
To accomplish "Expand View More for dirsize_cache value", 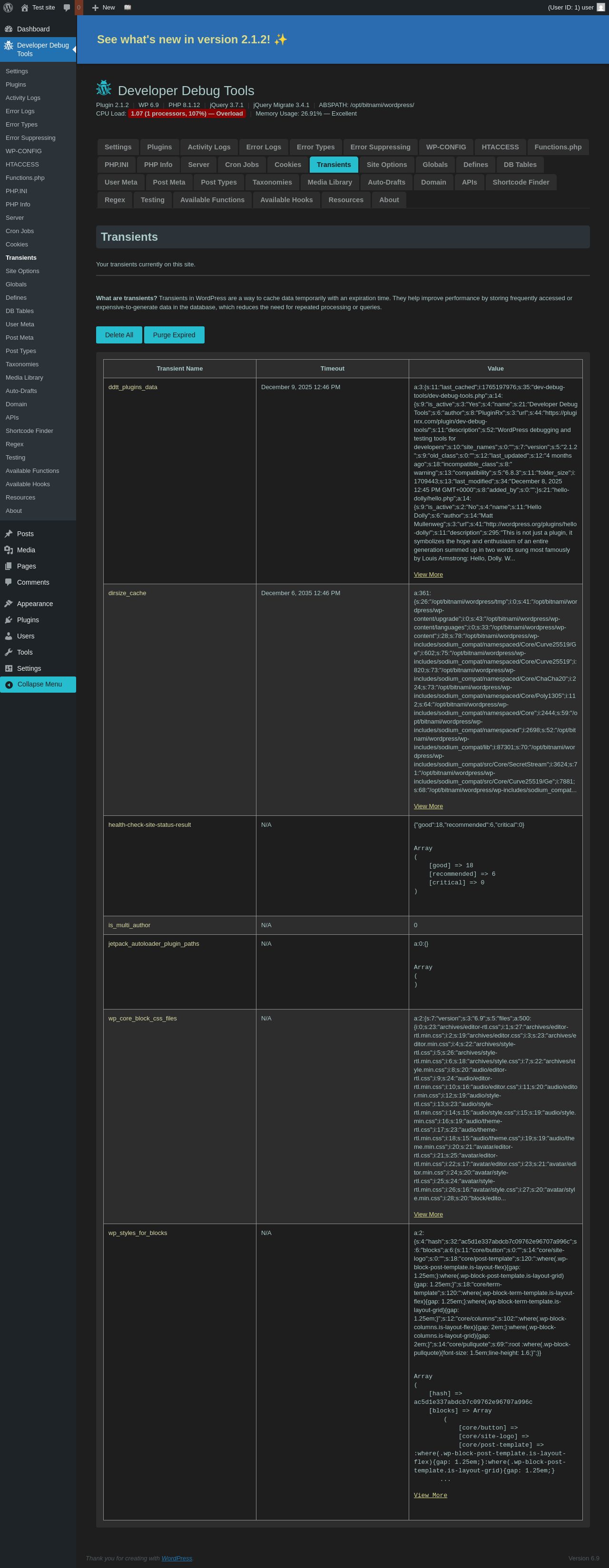I will point(428,806).
